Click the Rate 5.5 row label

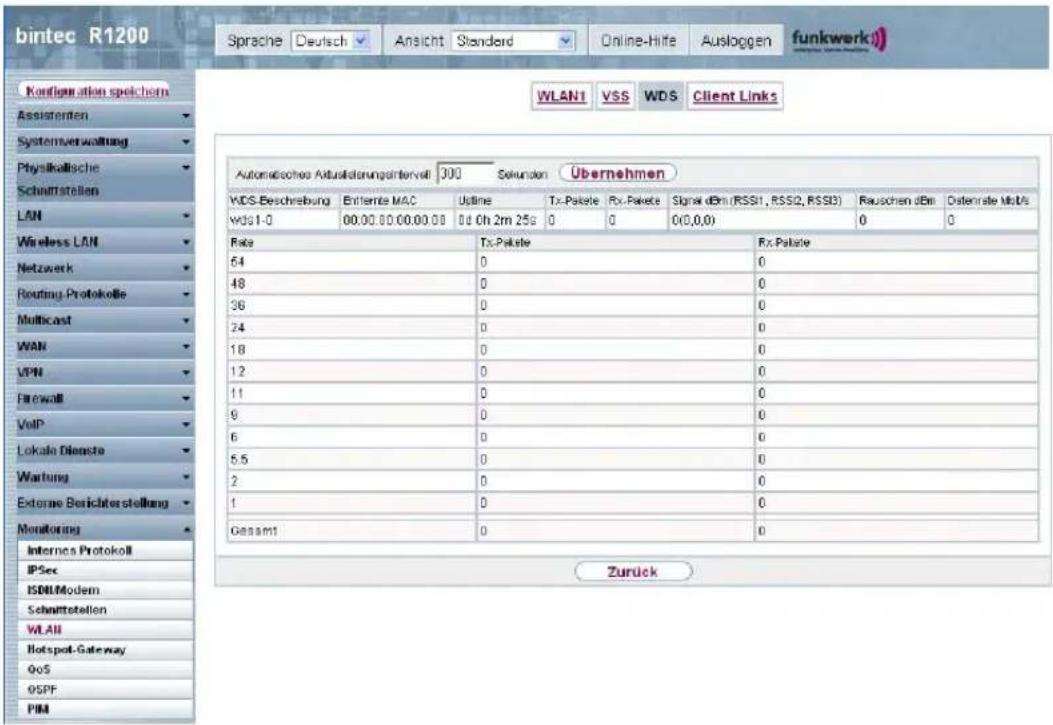(x=239, y=460)
